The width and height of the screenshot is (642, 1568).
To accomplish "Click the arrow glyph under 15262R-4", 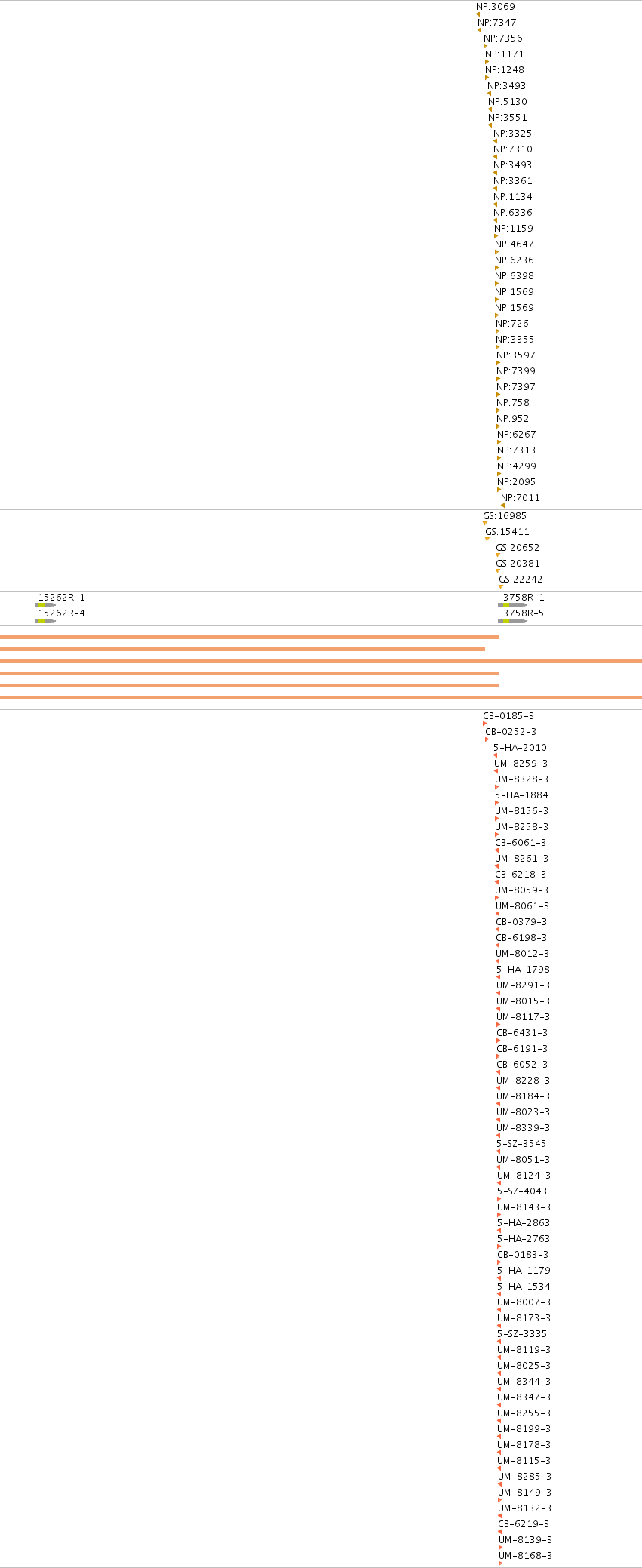I will 45,621.
